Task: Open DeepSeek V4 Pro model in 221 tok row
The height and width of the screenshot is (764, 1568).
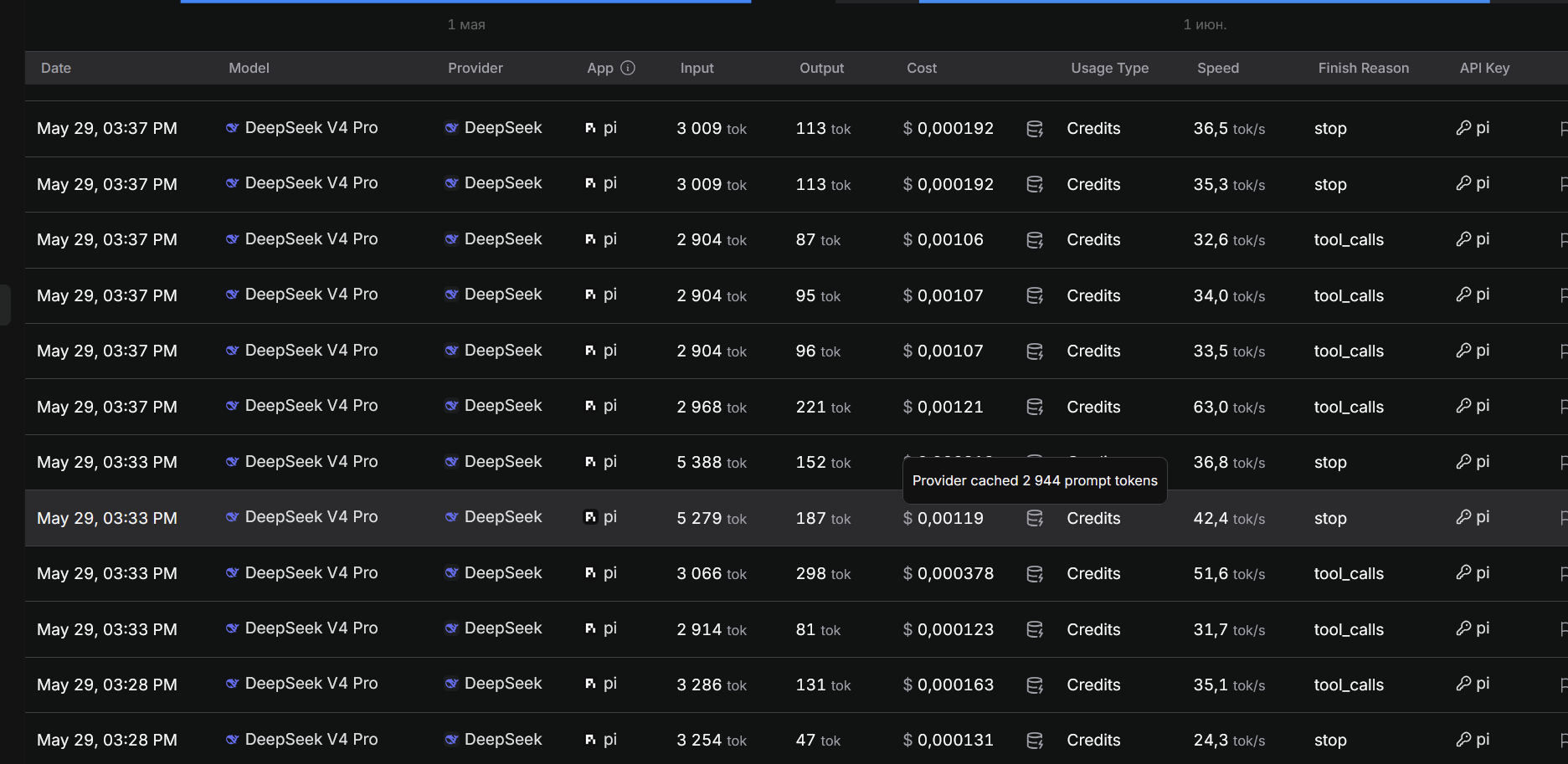Action: click(311, 406)
